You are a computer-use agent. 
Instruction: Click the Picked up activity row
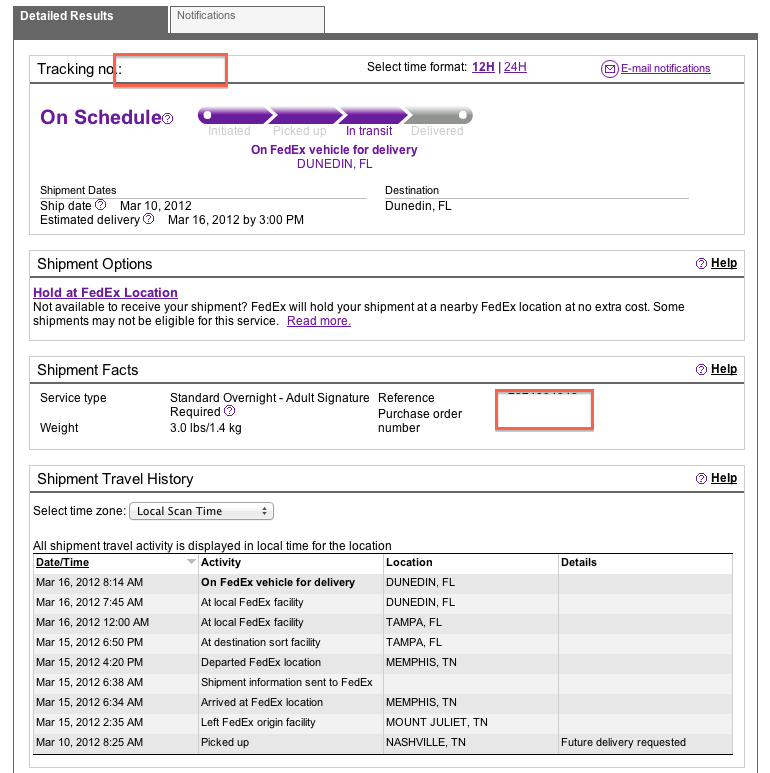(383, 742)
